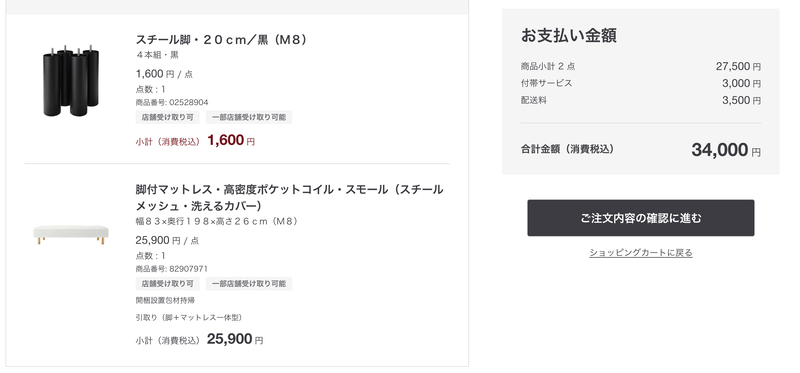Click the 付帯サービス 3,000円 row
This screenshot has height=373, width=800.
[x=640, y=83]
